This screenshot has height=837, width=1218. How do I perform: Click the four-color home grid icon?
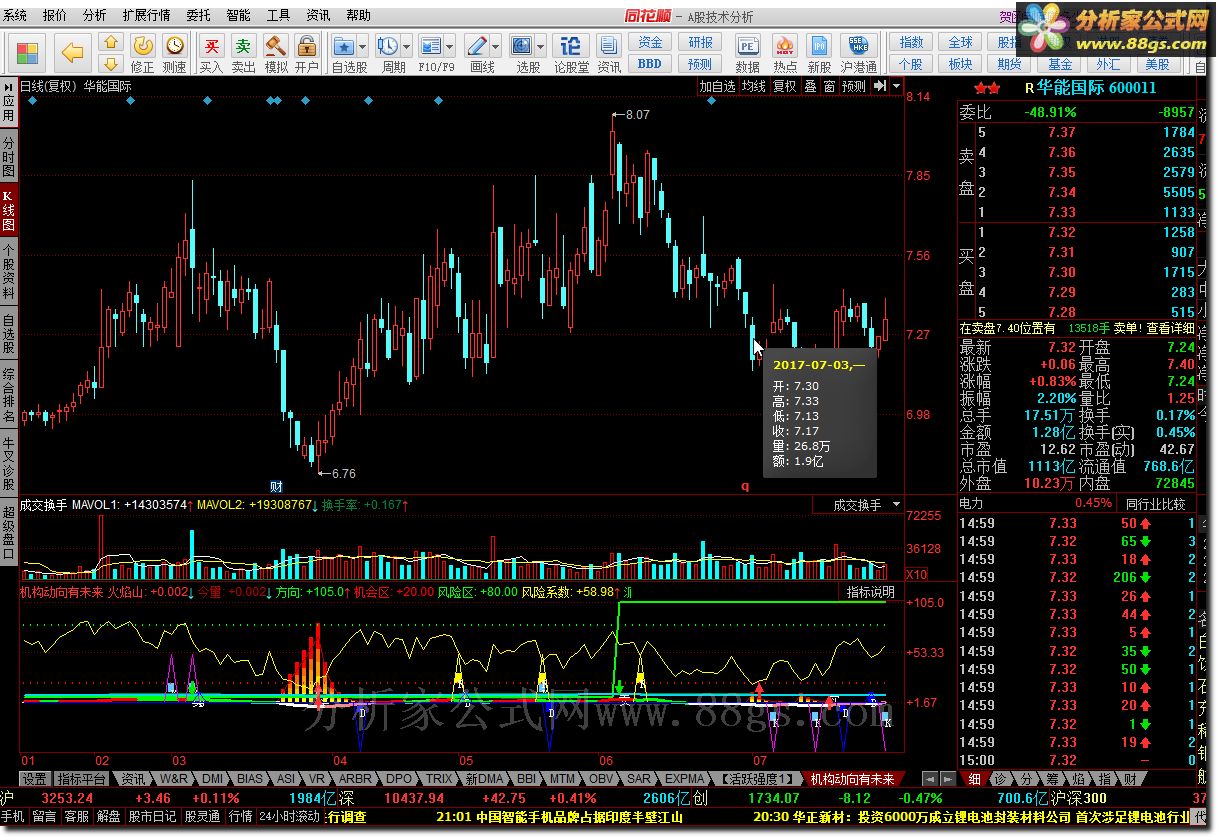[27, 53]
